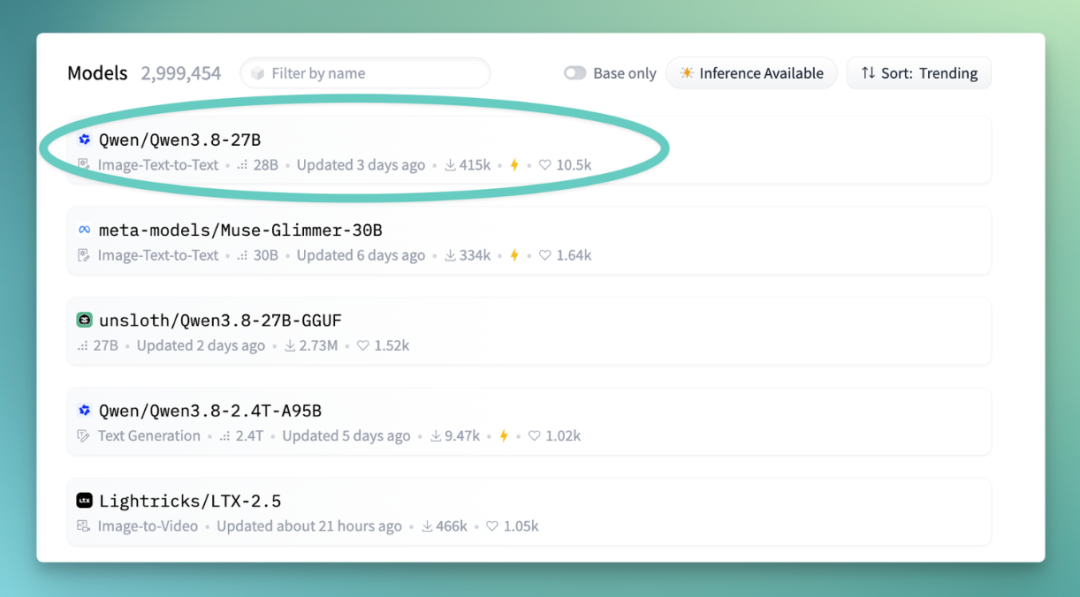Click the download icon next to 2.73M
The height and width of the screenshot is (597, 1080).
pos(290,345)
